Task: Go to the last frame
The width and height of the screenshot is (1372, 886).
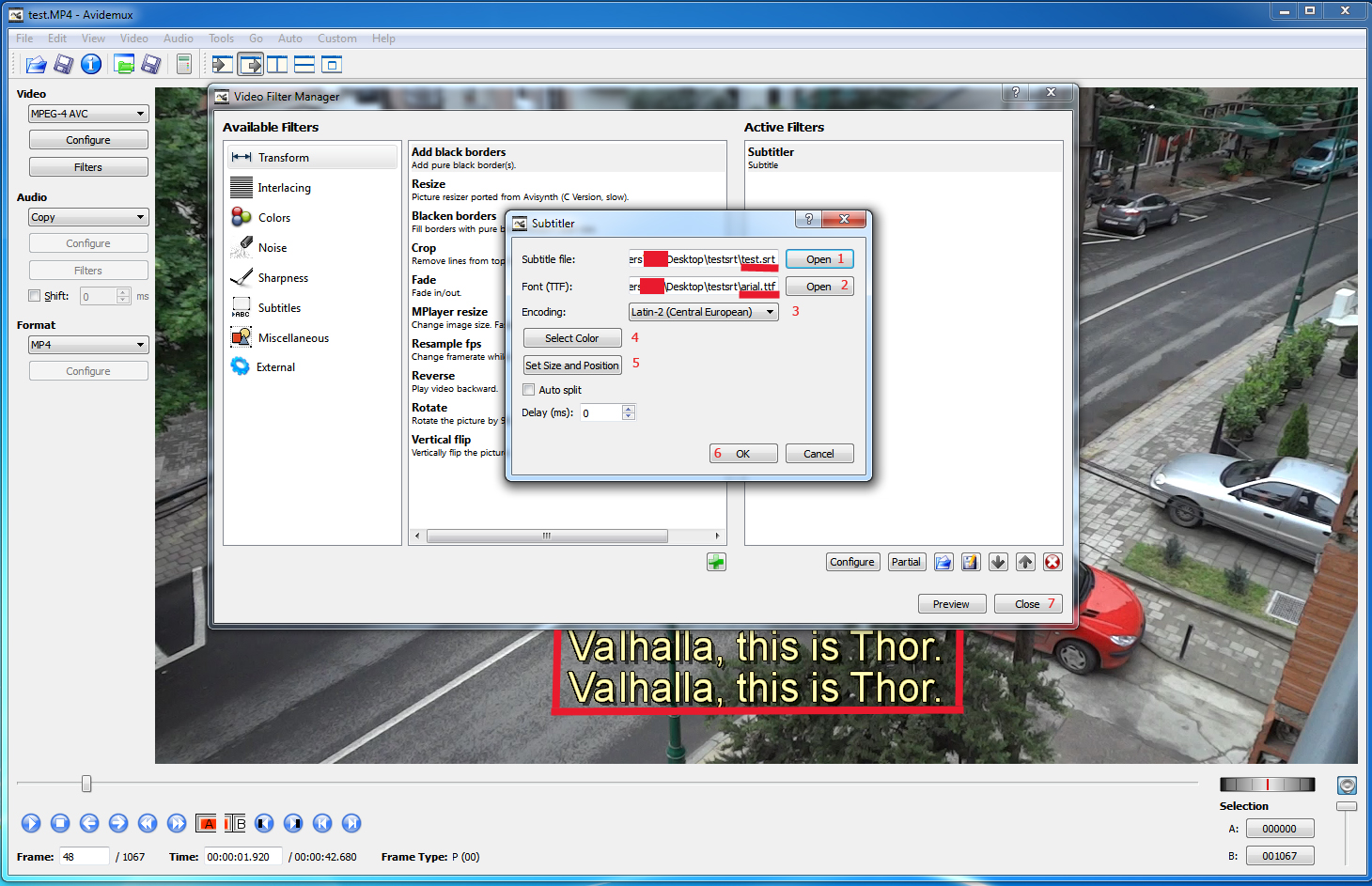Action: pyautogui.click(x=351, y=823)
